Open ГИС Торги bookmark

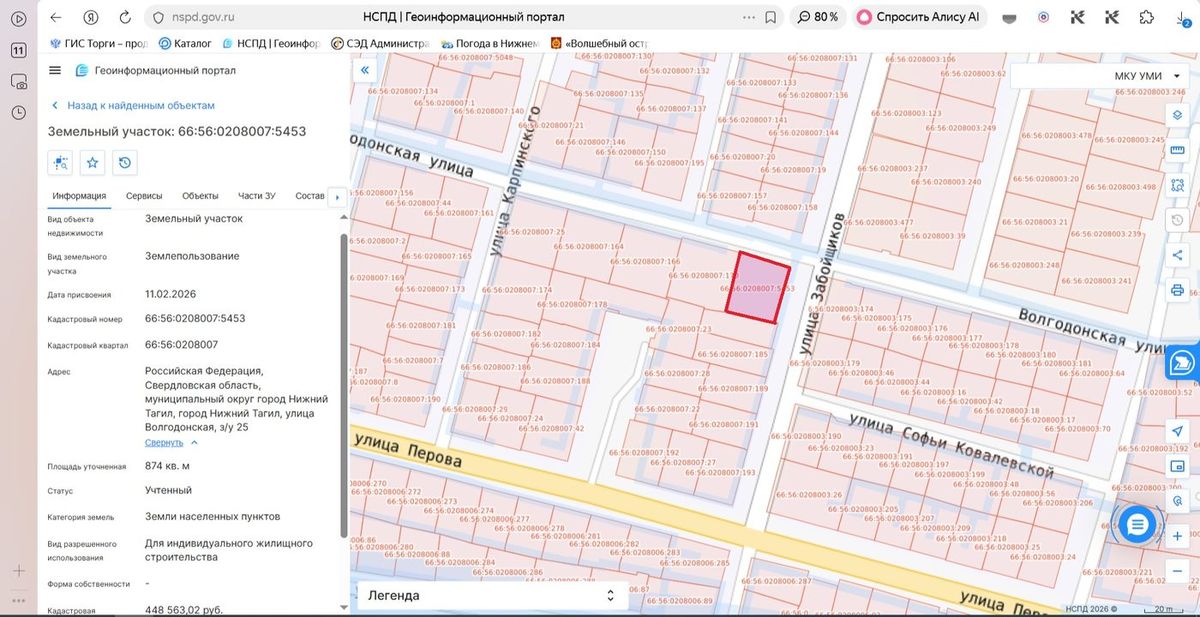coord(98,43)
